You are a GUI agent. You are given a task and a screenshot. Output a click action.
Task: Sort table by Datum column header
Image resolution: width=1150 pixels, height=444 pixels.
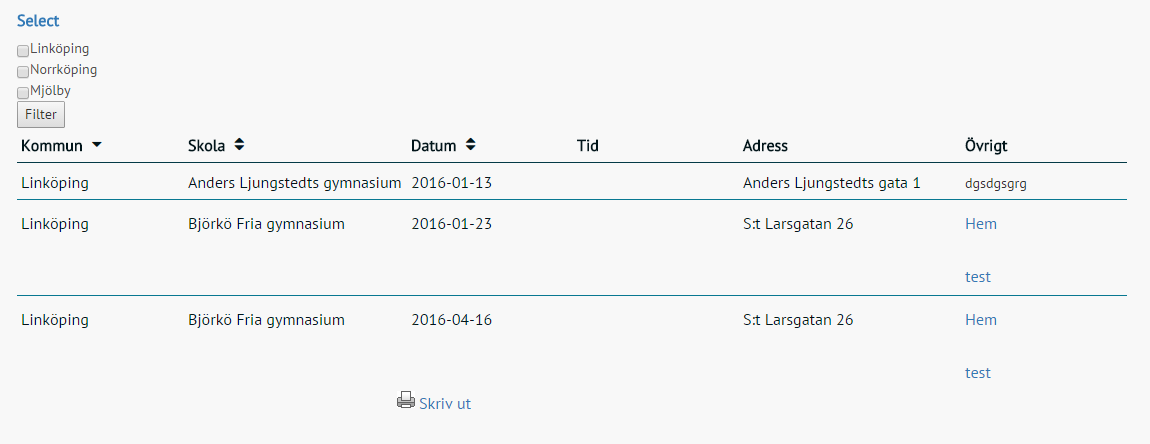tap(433, 145)
